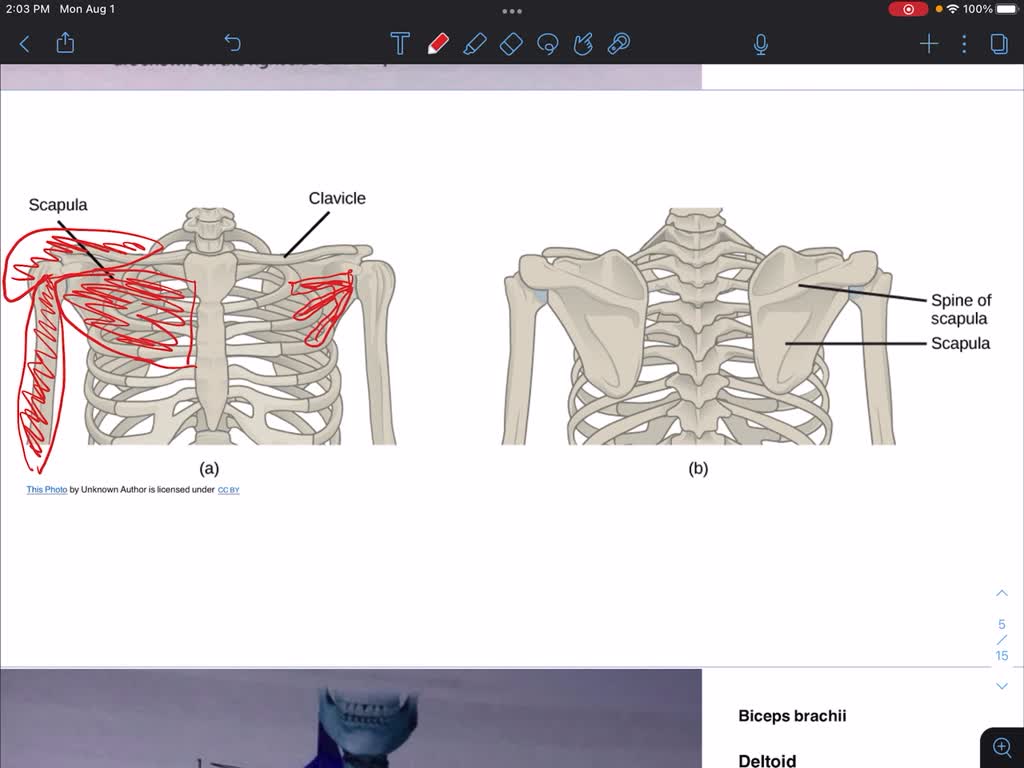Screen dimensions: 1024x768
Task: Open the three-dot options menu
Action: pyautogui.click(x=963, y=43)
